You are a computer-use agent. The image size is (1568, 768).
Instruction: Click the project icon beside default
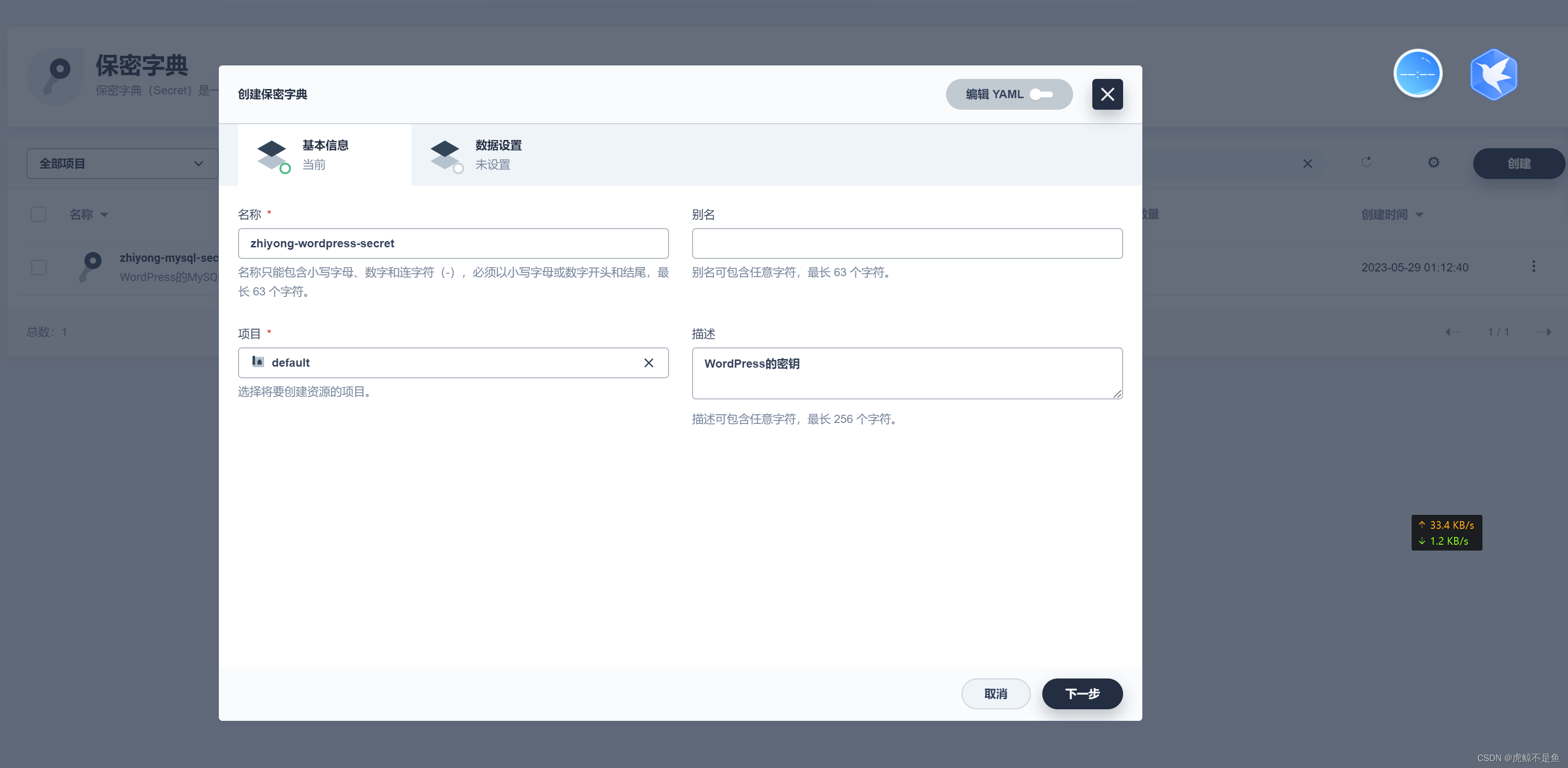tap(258, 362)
